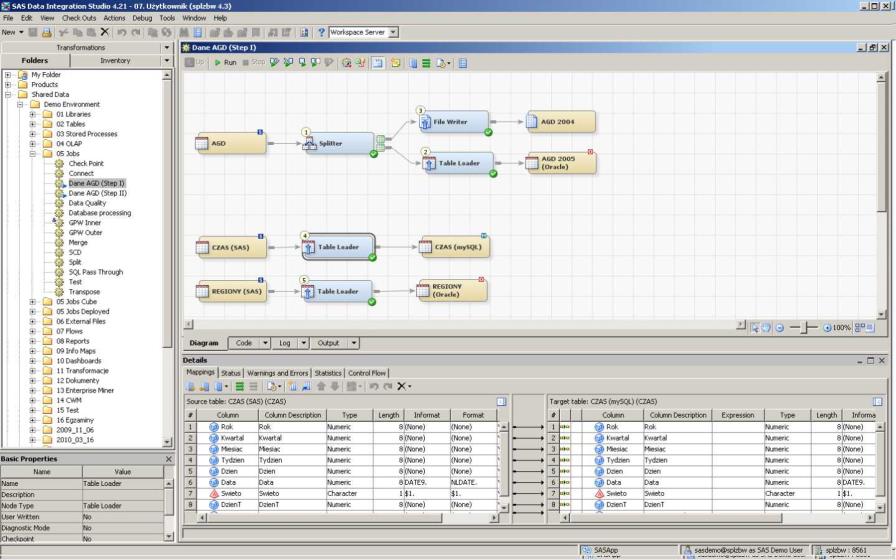896x560 pixels.
Task: Select the REGIONY (SAS) table node
Action: click(x=230, y=291)
